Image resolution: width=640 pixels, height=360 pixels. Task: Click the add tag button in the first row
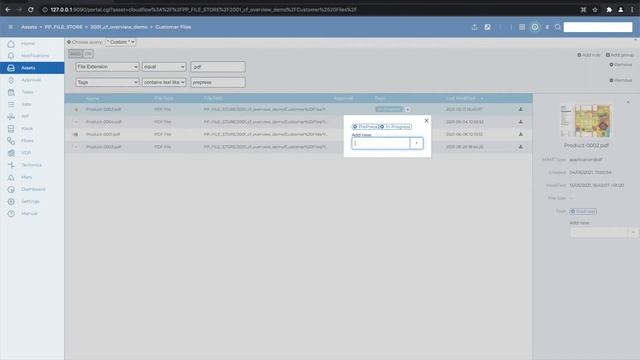pyautogui.click(x=407, y=109)
